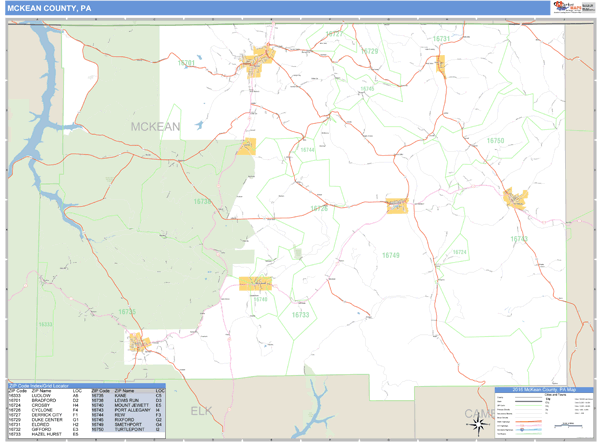Click ZIP label 16733 on the map
This screenshot has width=600, height=442.
tap(300, 315)
